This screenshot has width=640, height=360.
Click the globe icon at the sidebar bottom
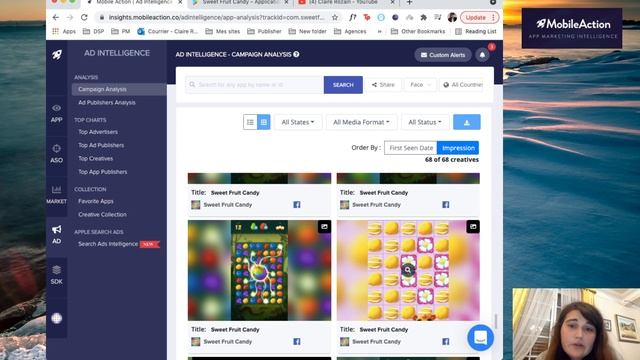click(57, 318)
